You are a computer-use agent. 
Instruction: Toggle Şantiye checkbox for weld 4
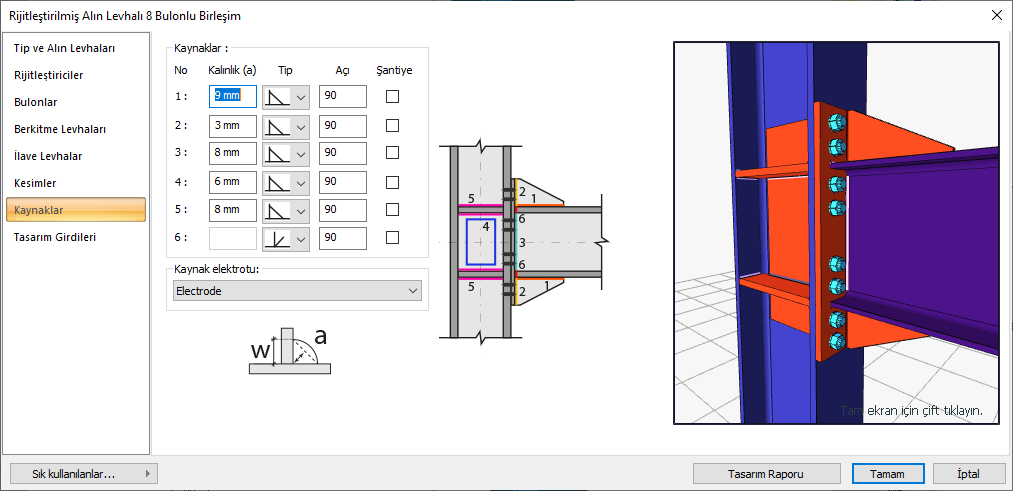click(x=393, y=182)
